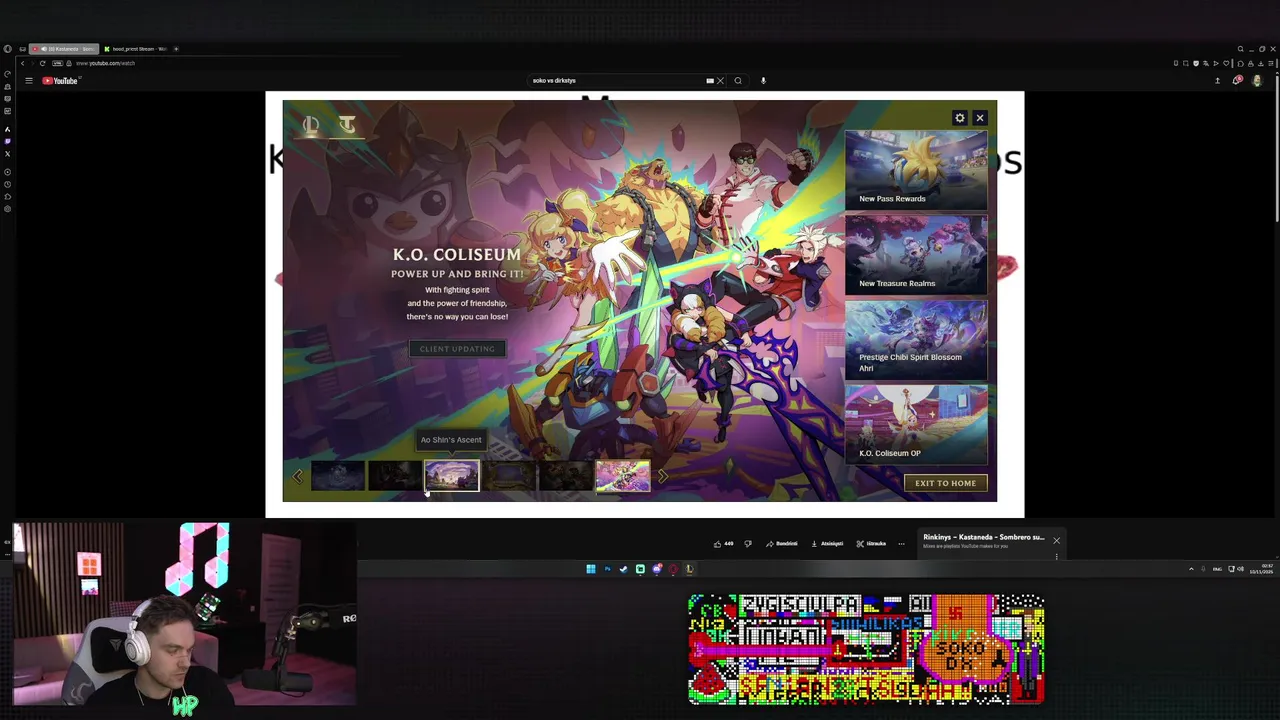
Task: Click the EXIT TO HOME button
Action: coord(945,483)
